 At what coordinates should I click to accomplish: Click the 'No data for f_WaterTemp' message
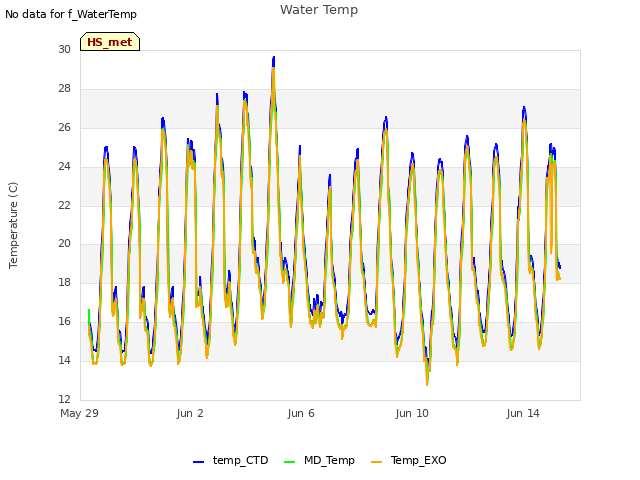click(71, 14)
